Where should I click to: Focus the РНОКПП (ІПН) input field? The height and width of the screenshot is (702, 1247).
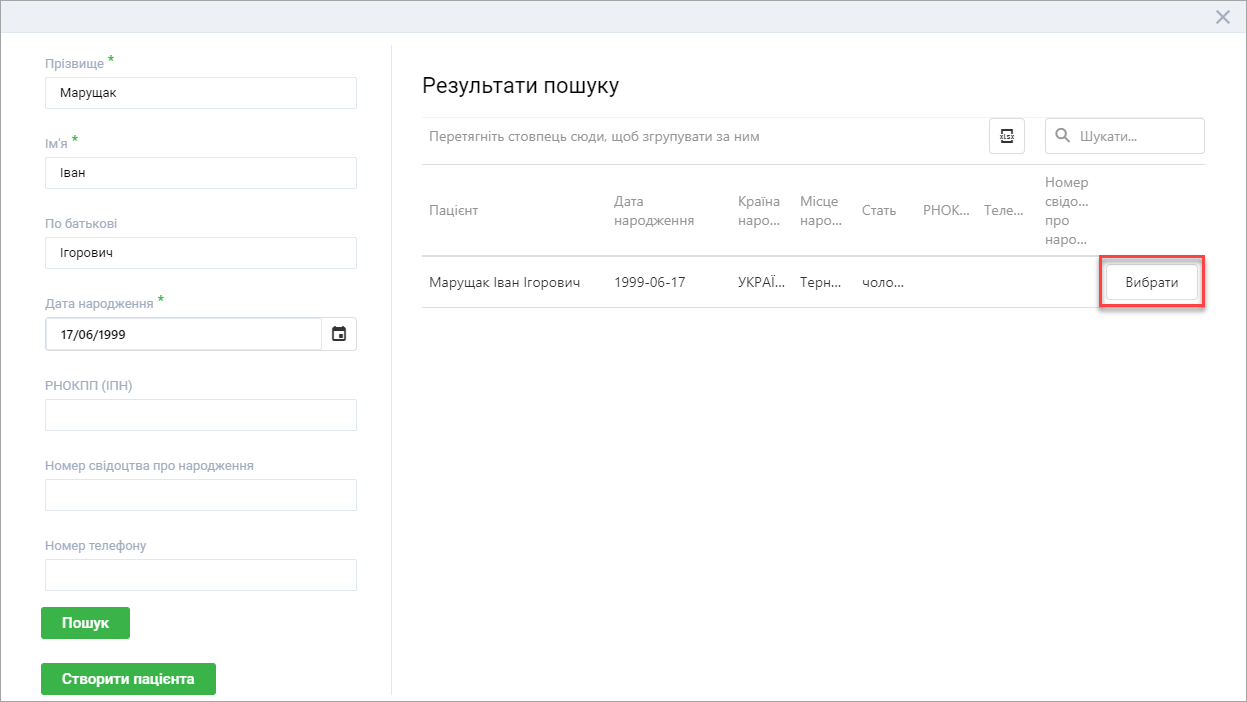201,415
